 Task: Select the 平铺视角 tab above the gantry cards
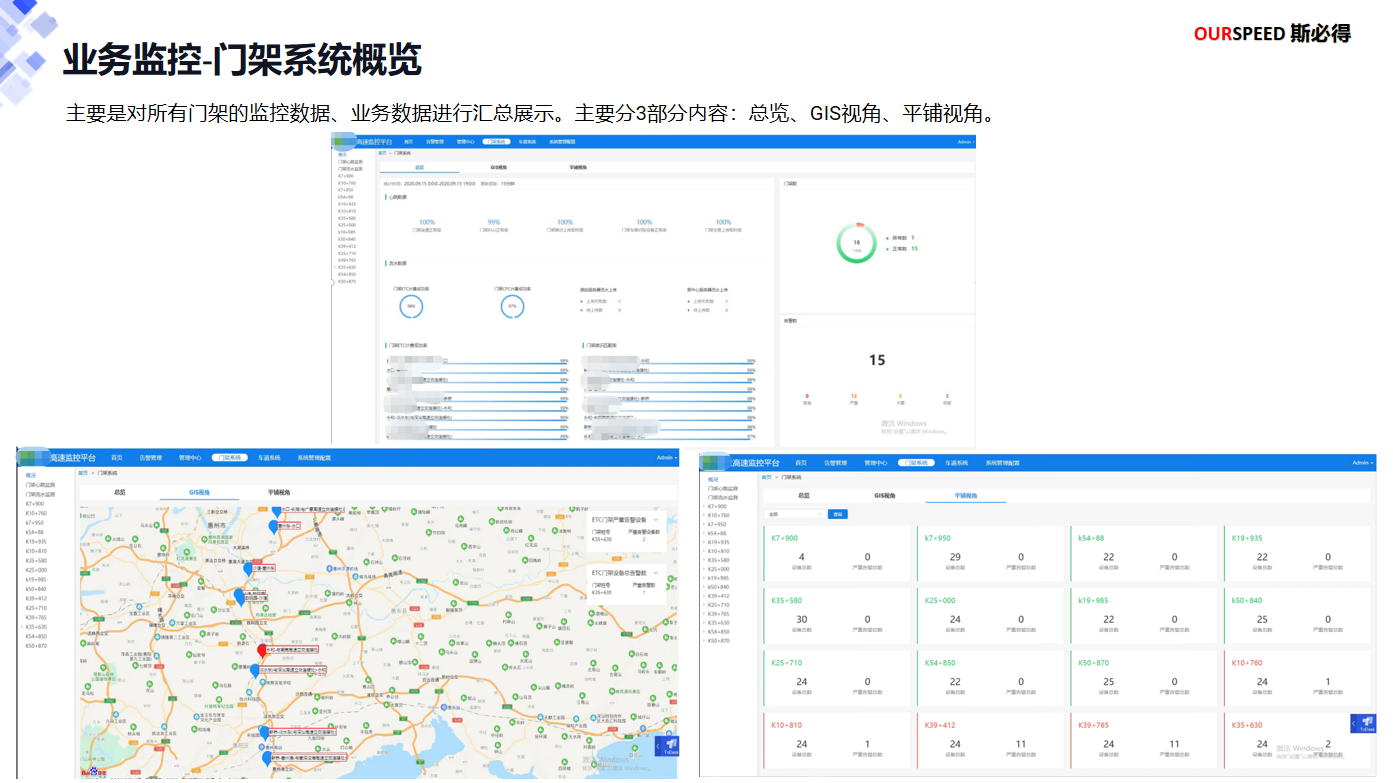coord(965,495)
